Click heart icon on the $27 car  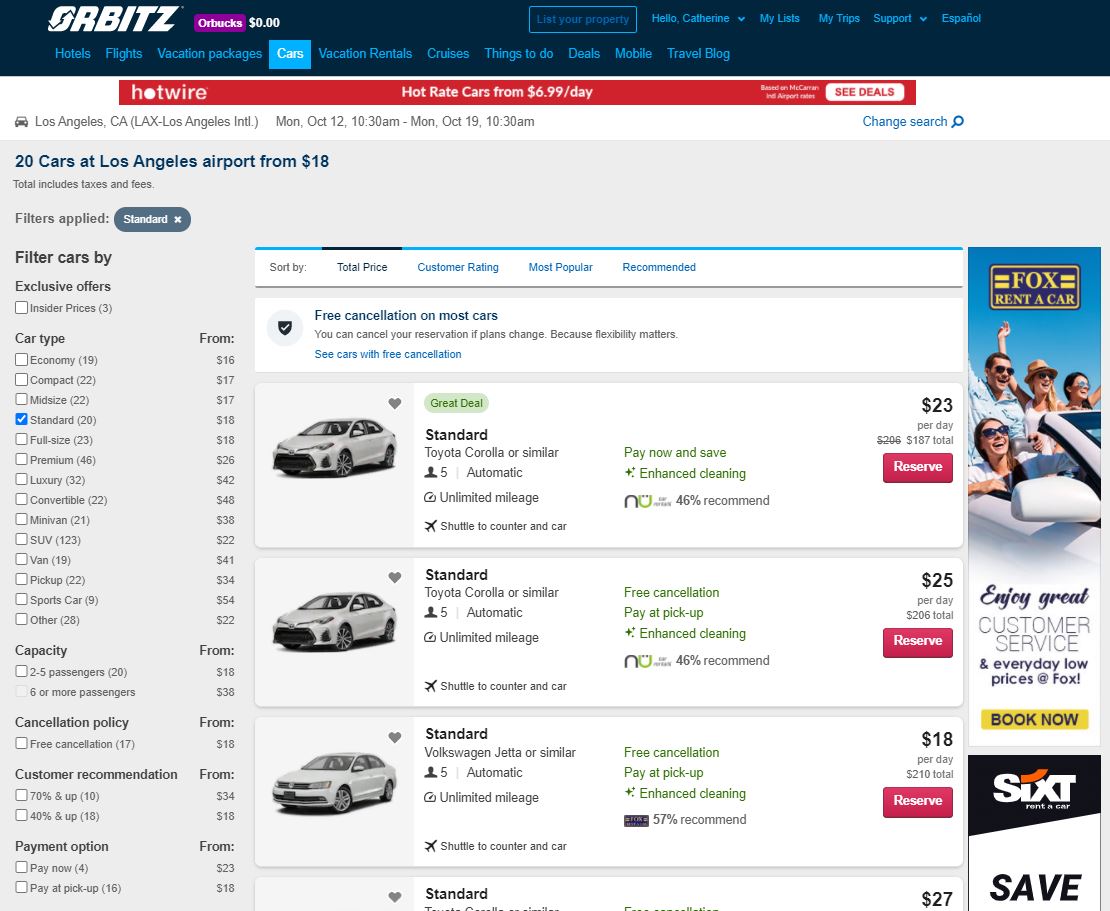pyautogui.click(x=395, y=898)
